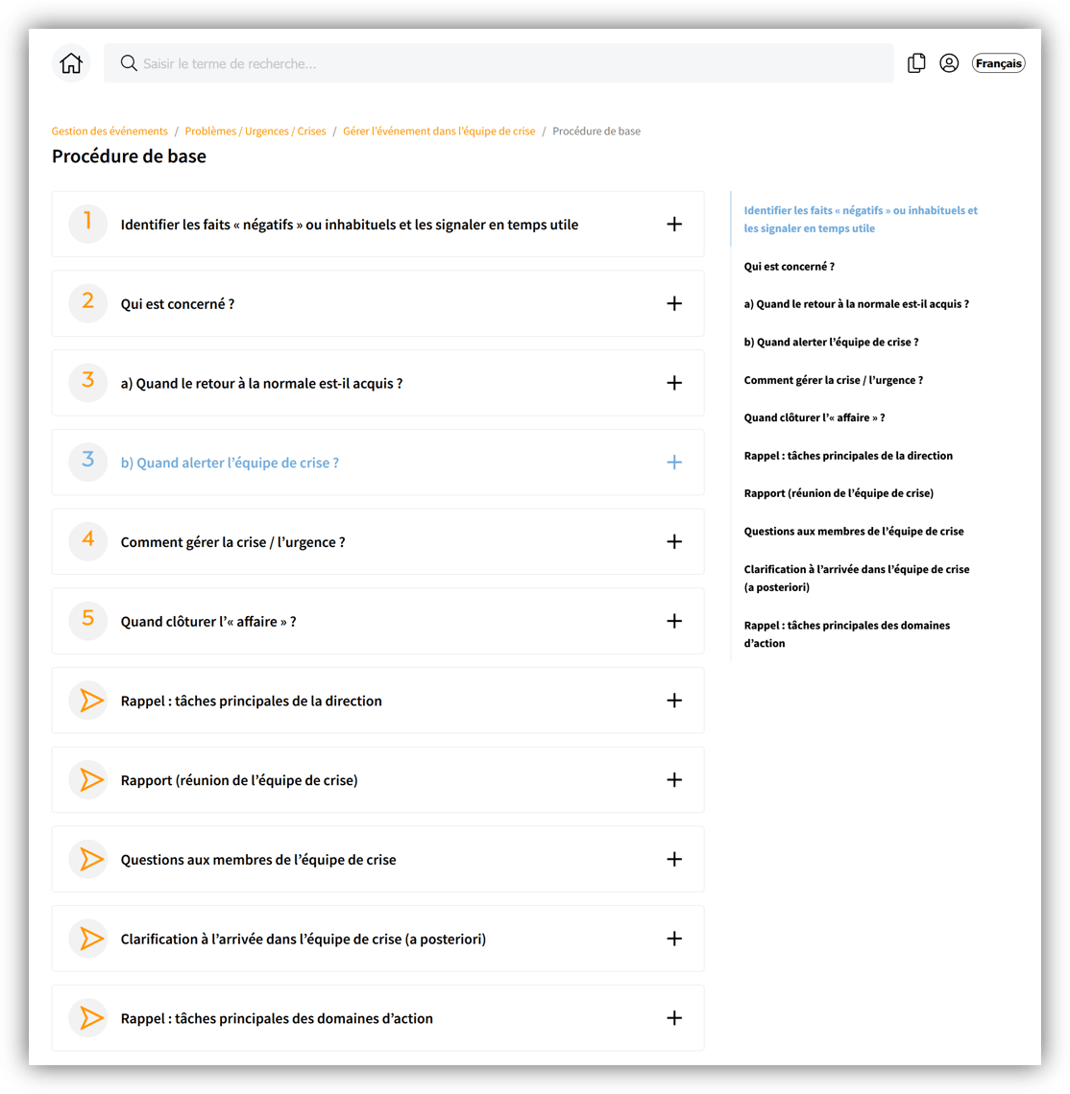Image resolution: width=1070 pixels, height=1094 pixels.
Task: Click arrow icon beside Clarification à l'arrivée
Action: coord(89,939)
